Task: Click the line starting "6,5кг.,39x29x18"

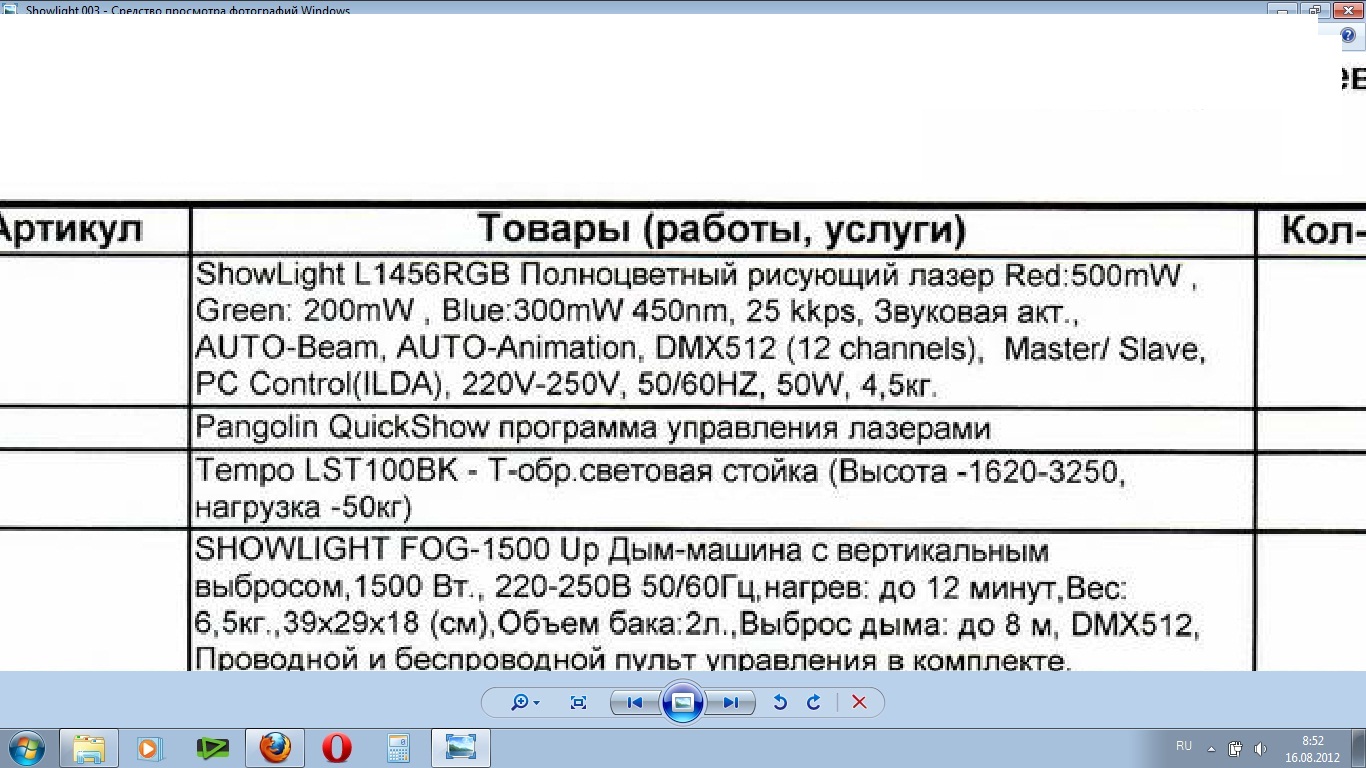Action: [697, 625]
